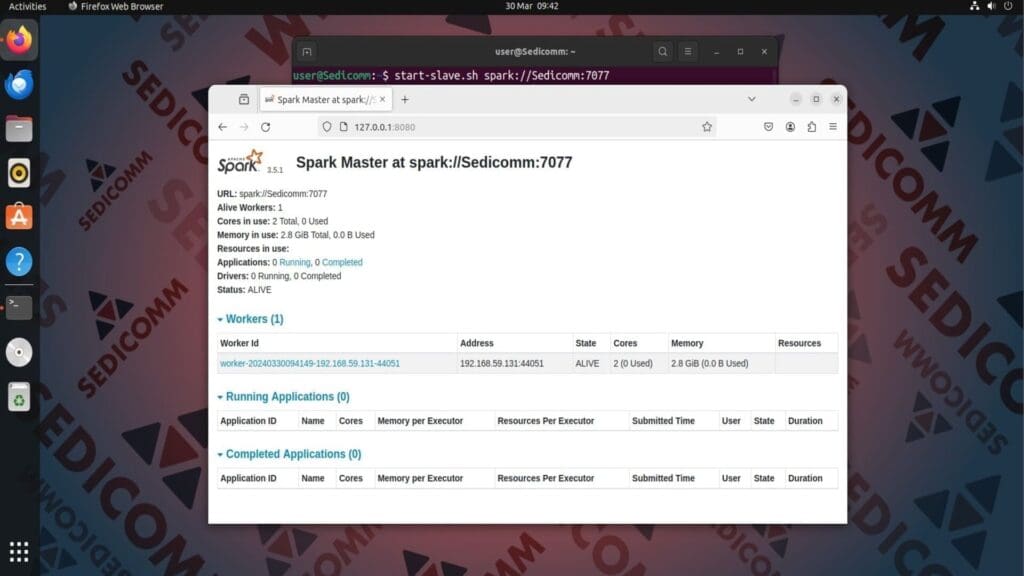Follow the Completed applications link
Screen dimensions: 1024x576
(342, 262)
